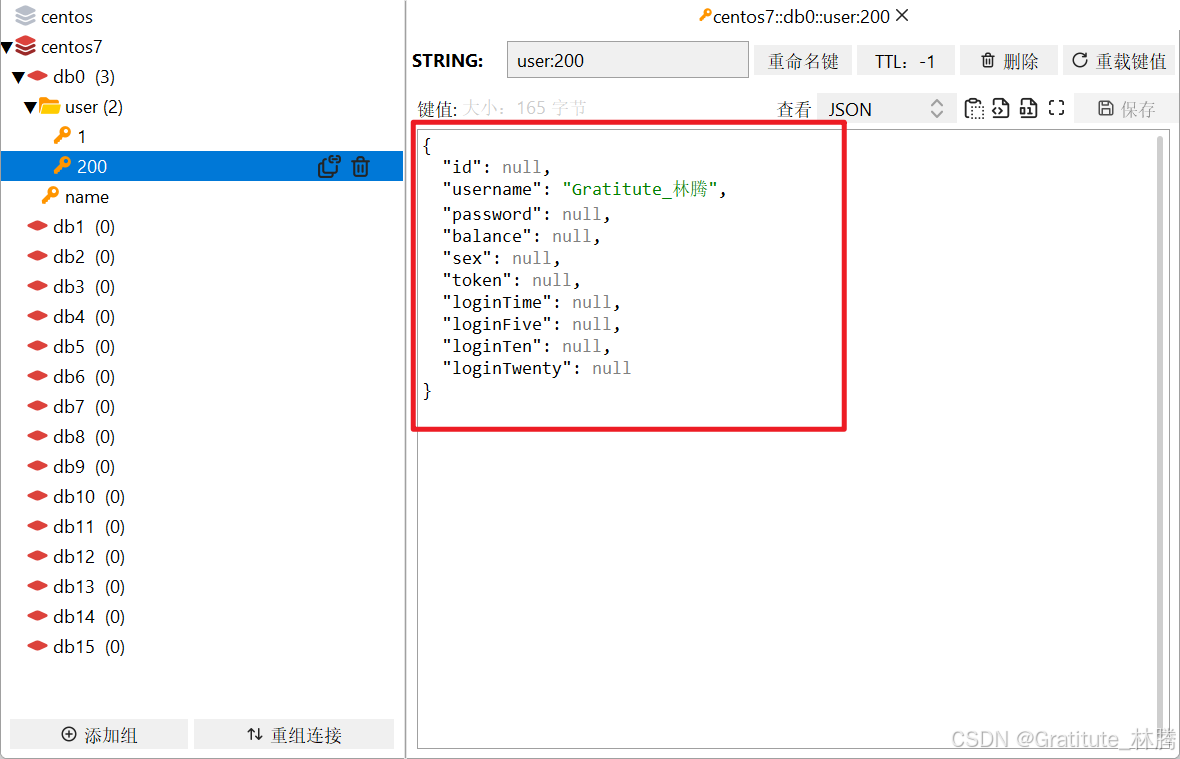
Task: Expand value editor to fullscreen mode
Action: (1056, 108)
